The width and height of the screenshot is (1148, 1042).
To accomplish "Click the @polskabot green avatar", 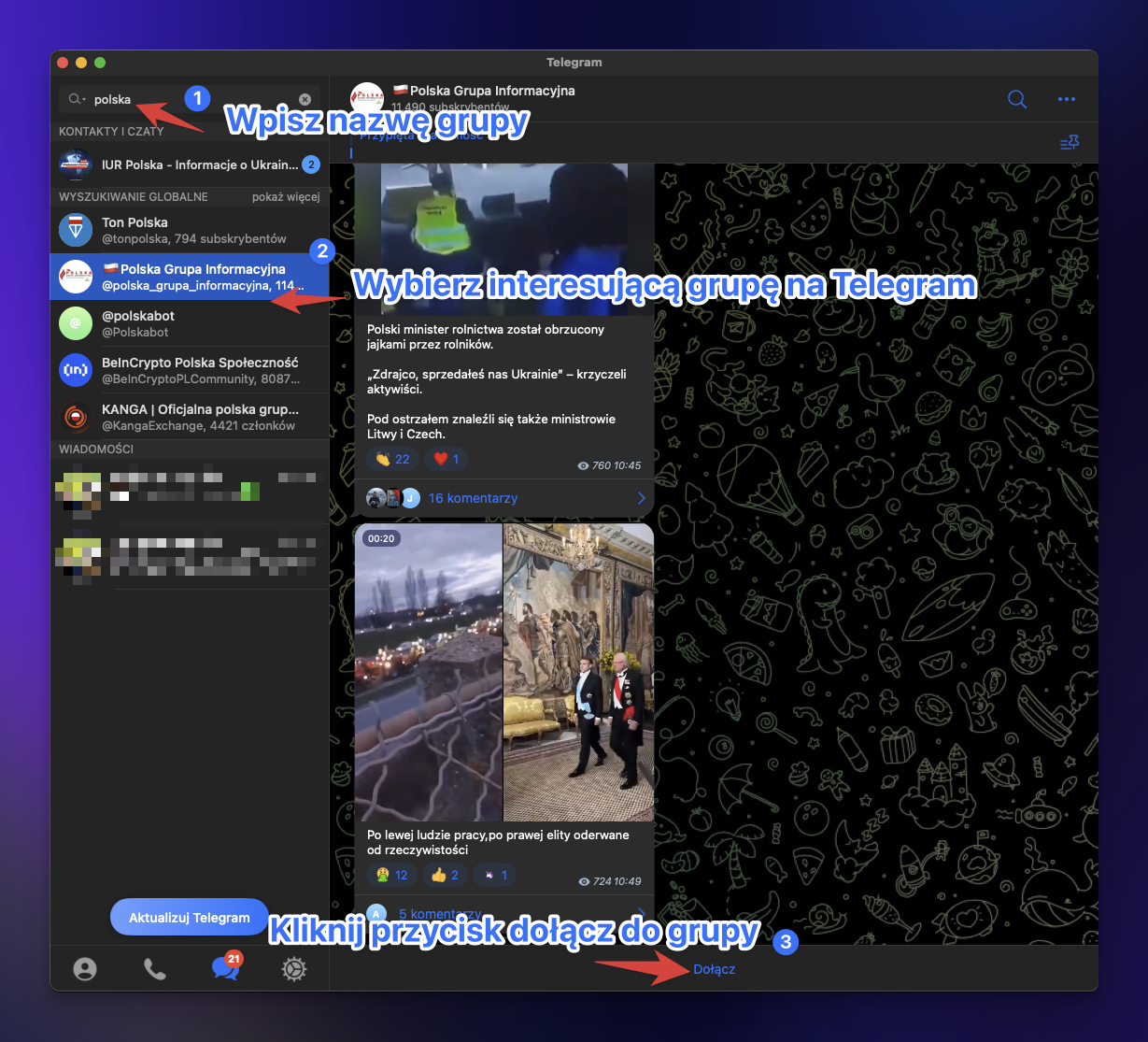I will click(76, 323).
